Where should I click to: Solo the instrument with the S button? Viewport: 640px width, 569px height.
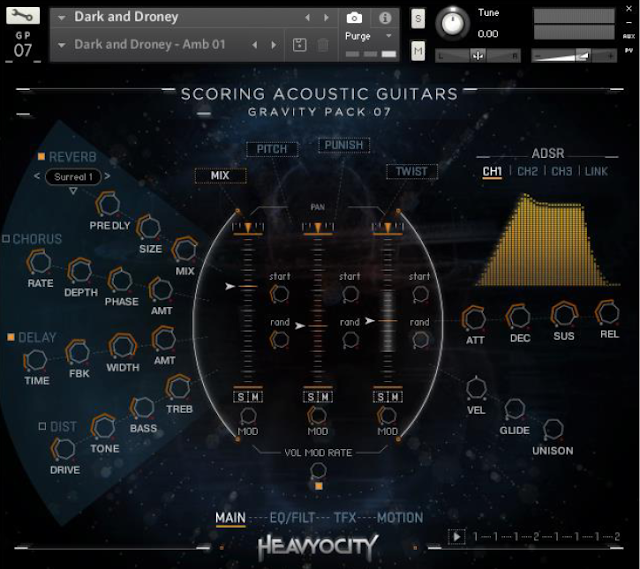pyautogui.click(x=418, y=18)
